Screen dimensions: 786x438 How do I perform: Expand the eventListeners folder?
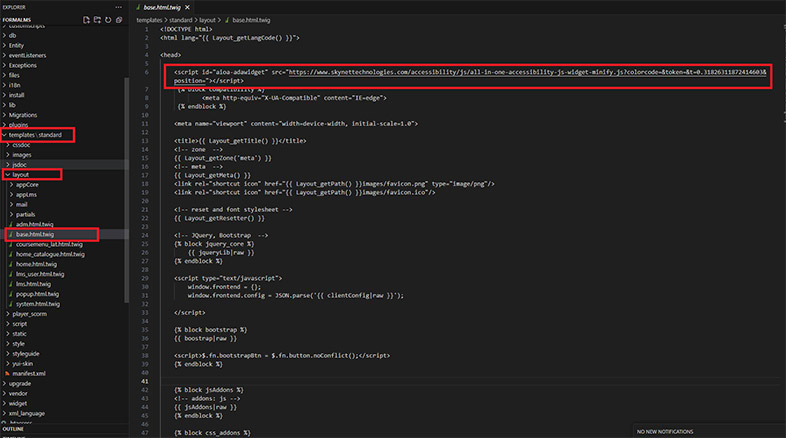tap(27, 56)
